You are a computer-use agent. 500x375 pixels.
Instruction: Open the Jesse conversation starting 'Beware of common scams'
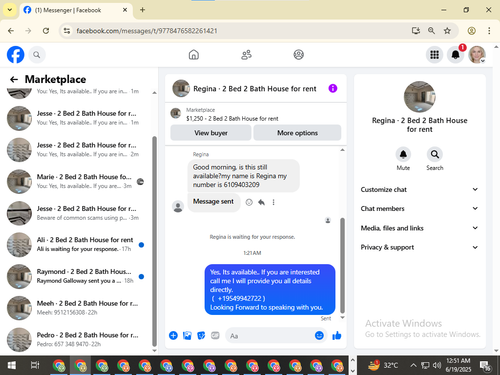pos(77,213)
